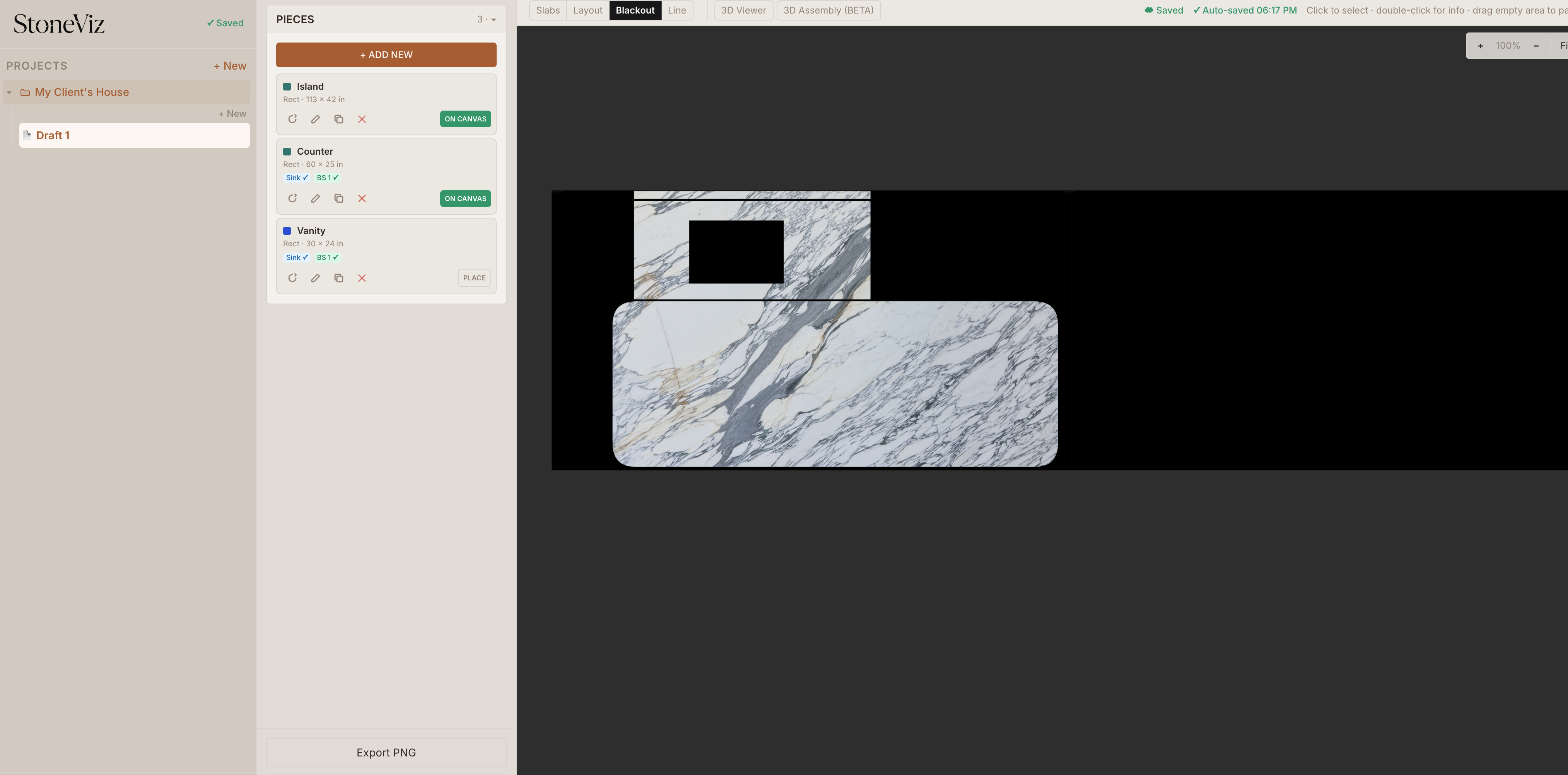1568x775 pixels.
Task: Create a new project with + New
Action: 229,66
